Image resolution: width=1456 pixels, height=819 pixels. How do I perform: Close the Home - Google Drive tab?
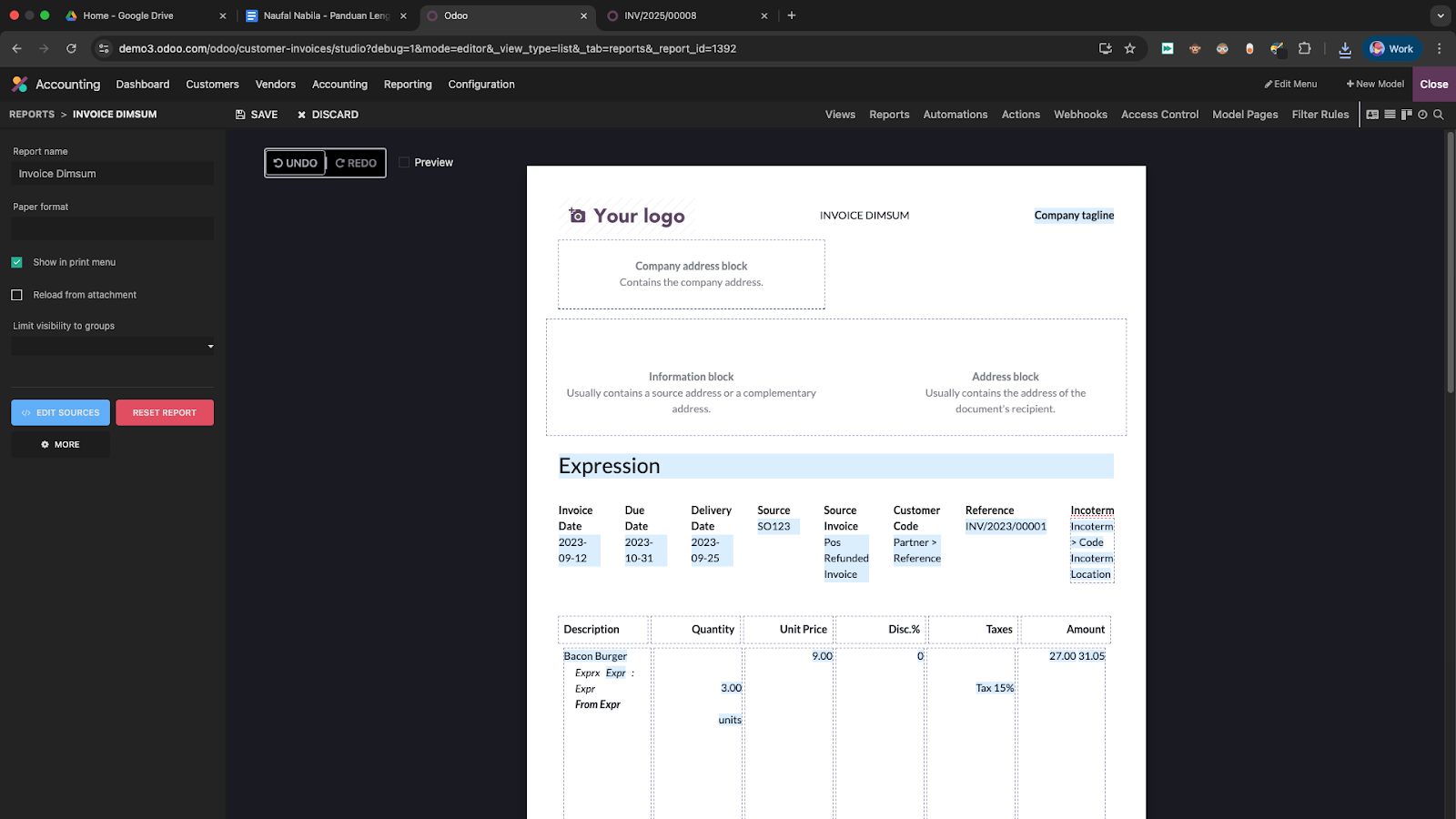point(223,15)
